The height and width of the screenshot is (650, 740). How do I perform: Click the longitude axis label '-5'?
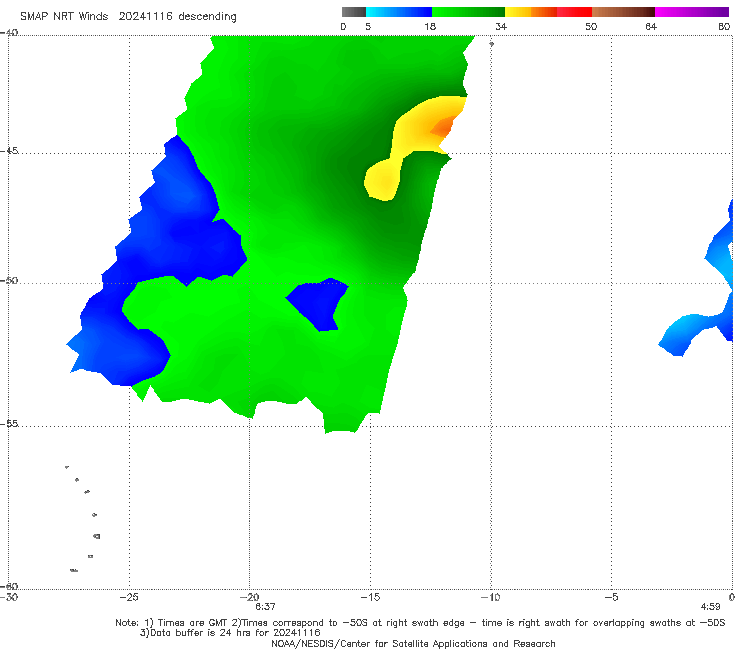pyautogui.click(x=611, y=597)
